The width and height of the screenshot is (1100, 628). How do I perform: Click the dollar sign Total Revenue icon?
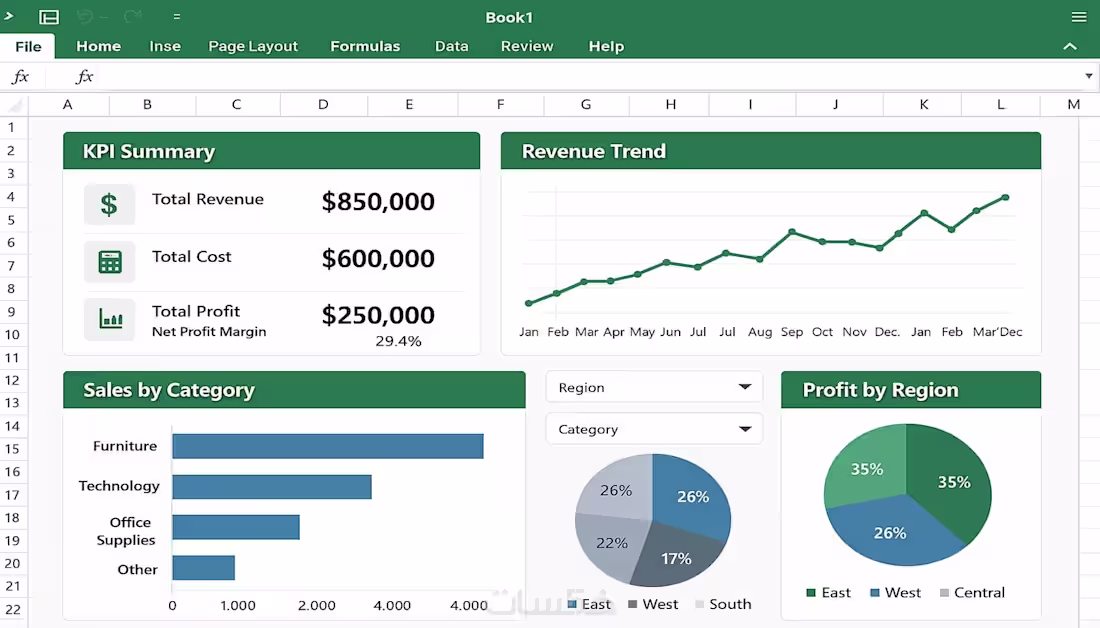click(109, 204)
